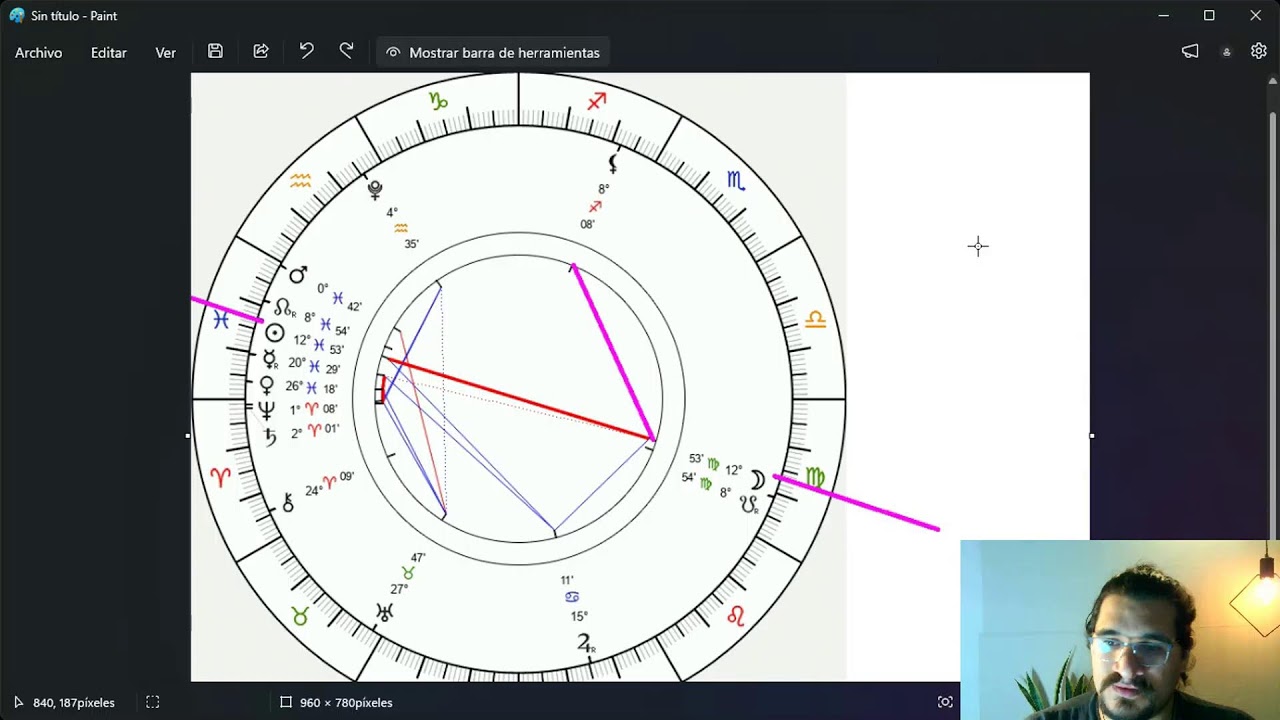Viewport: 1280px width, 720px height.
Task: Click the Sun symbol in the chart
Action: 275,334
